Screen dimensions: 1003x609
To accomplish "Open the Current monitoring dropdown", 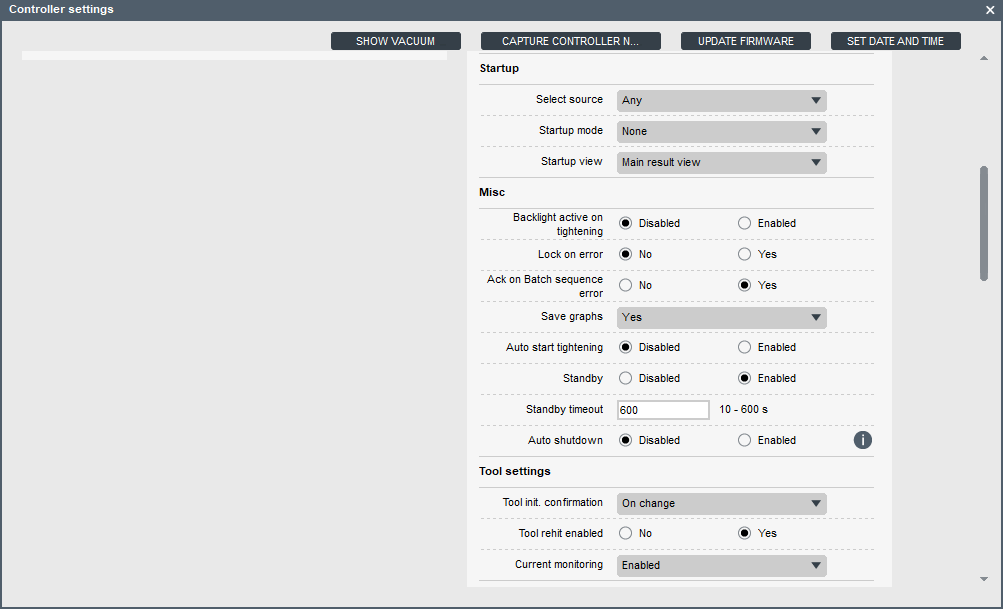I will [x=722, y=566].
